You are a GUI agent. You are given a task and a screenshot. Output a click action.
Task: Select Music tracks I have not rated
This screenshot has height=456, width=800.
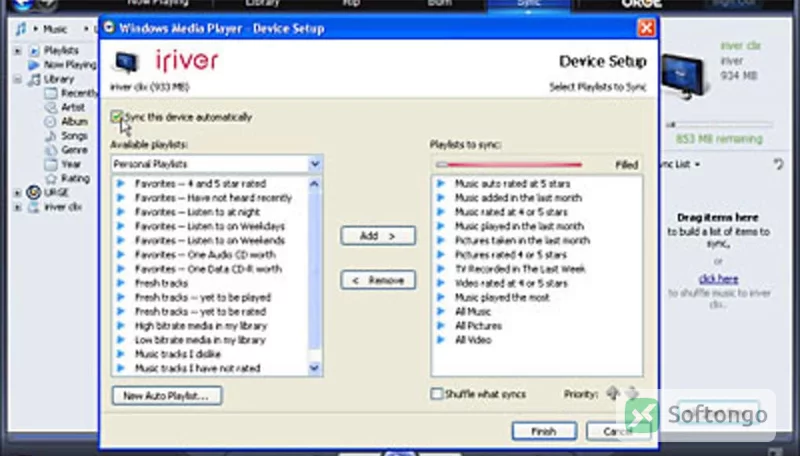pyautogui.click(x=197, y=368)
